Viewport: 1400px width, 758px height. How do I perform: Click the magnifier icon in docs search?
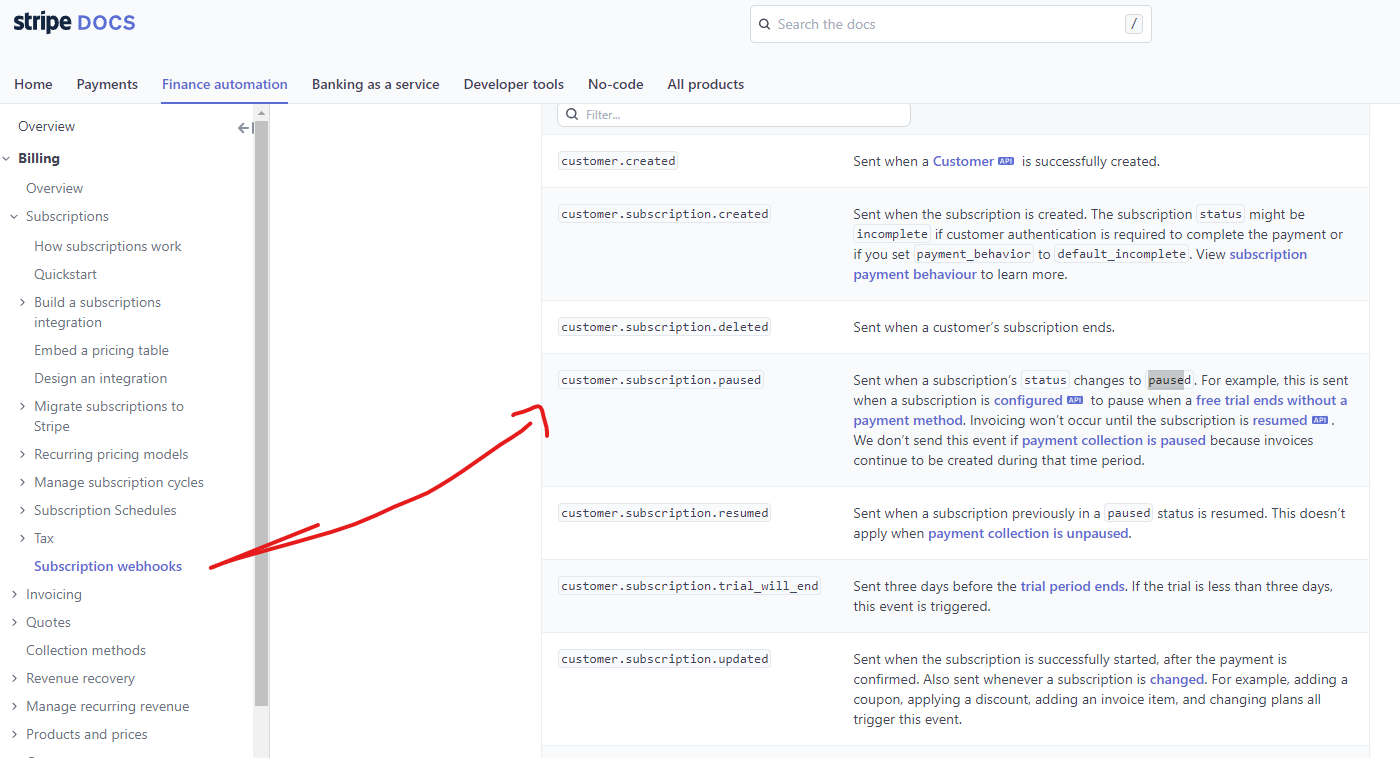click(765, 24)
